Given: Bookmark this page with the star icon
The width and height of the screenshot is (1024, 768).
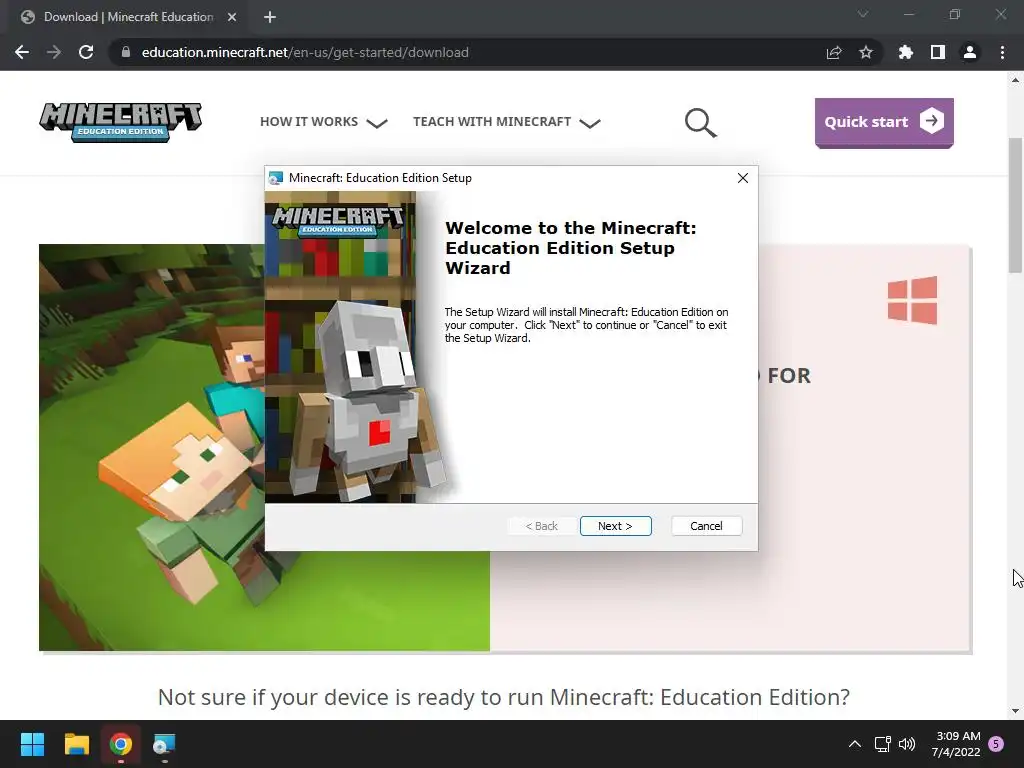Looking at the screenshot, I should point(866,52).
